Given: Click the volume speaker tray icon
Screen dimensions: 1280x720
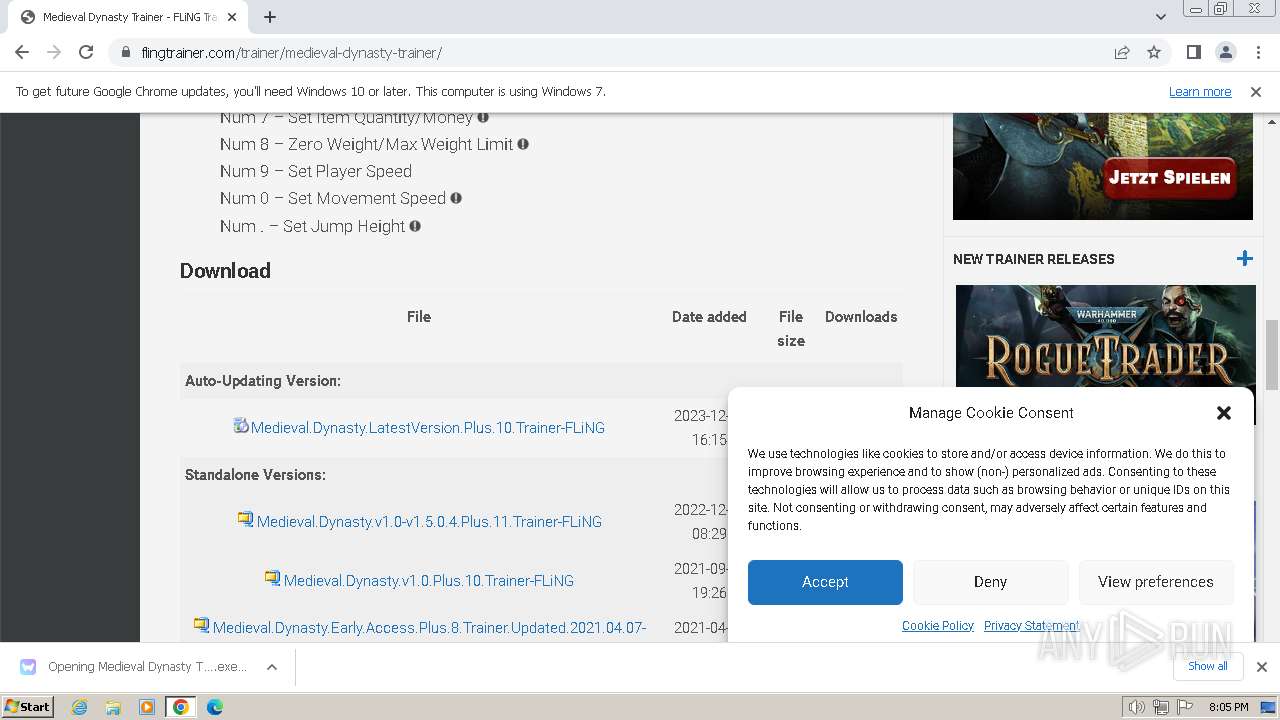Looking at the screenshot, I should (x=1137, y=707).
